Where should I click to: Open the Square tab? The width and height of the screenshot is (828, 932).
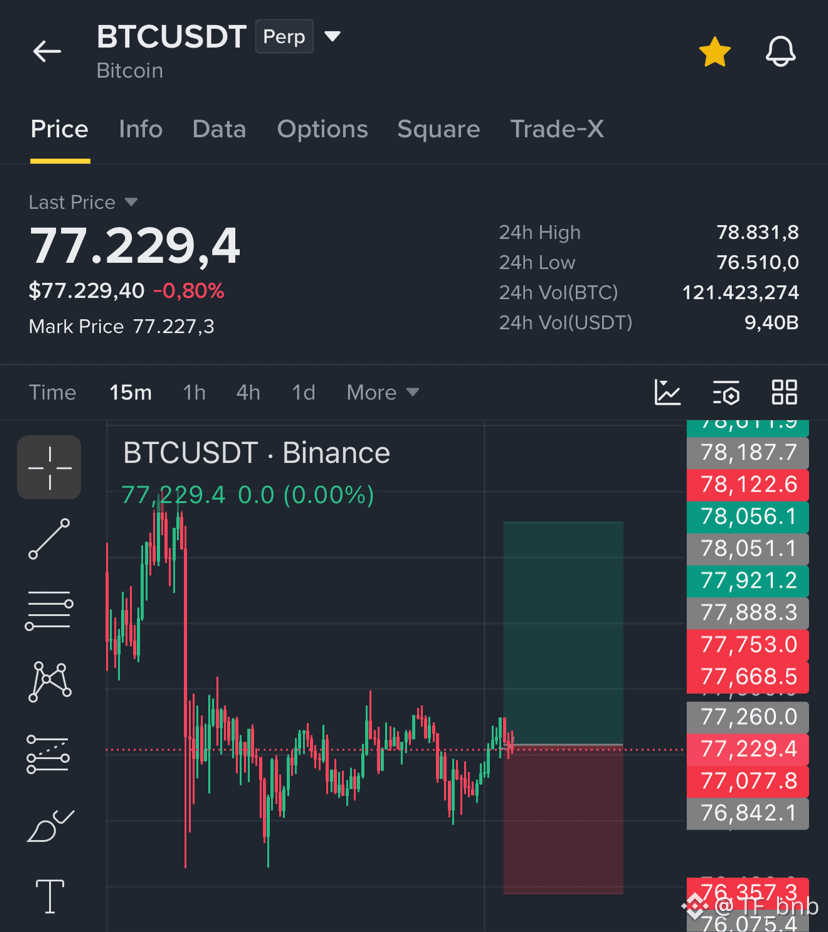[439, 129]
